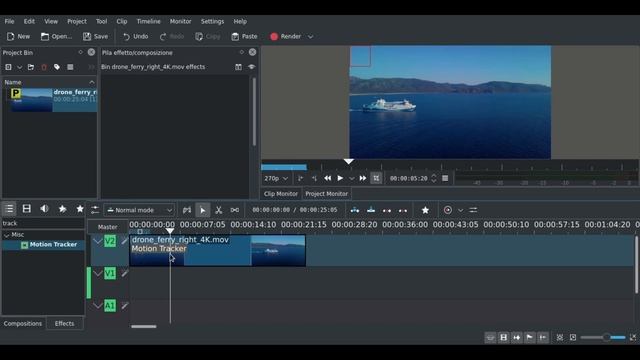Select the drone_ferry_right clip thumbnail in bin
Screen dimensions: 640x360
coord(32,100)
